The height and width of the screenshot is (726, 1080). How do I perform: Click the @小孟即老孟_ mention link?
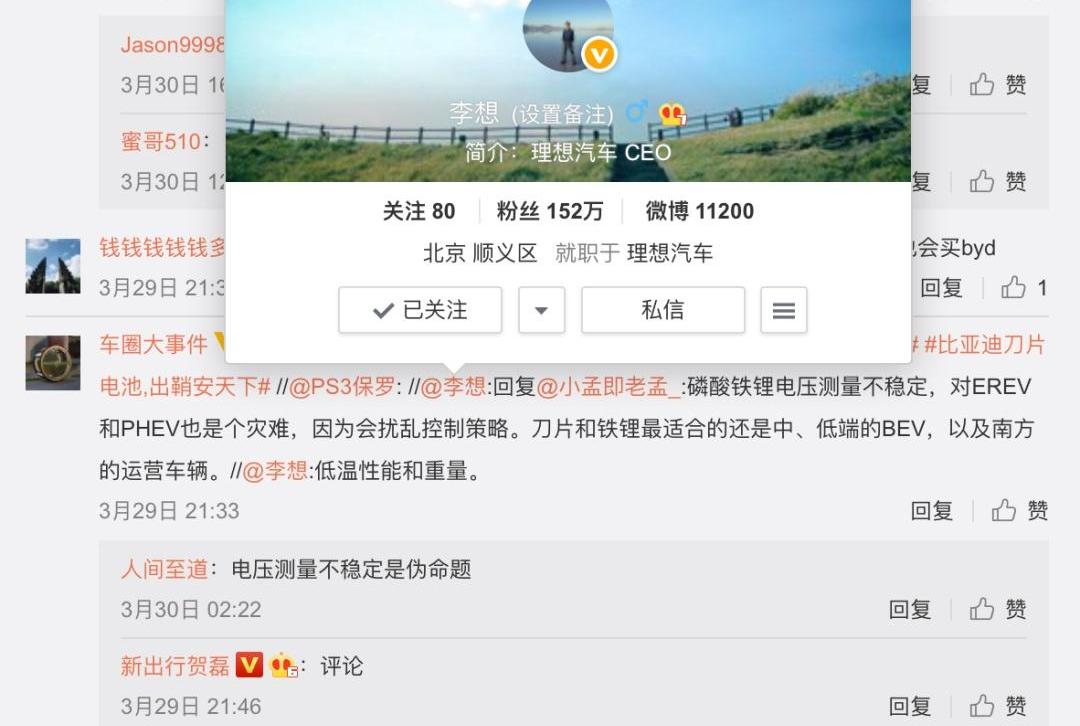(609, 387)
